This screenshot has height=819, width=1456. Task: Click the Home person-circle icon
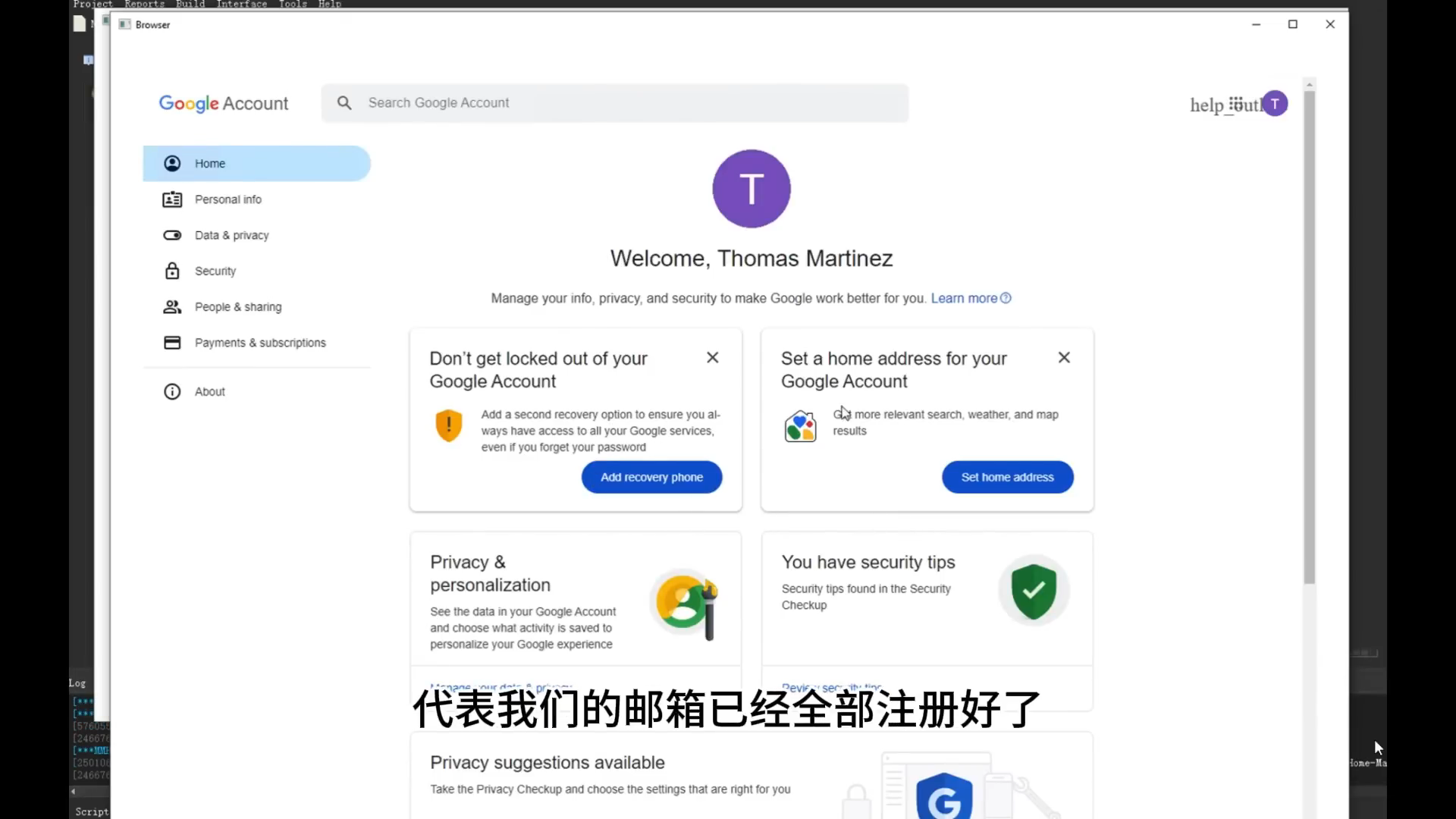click(172, 163)
